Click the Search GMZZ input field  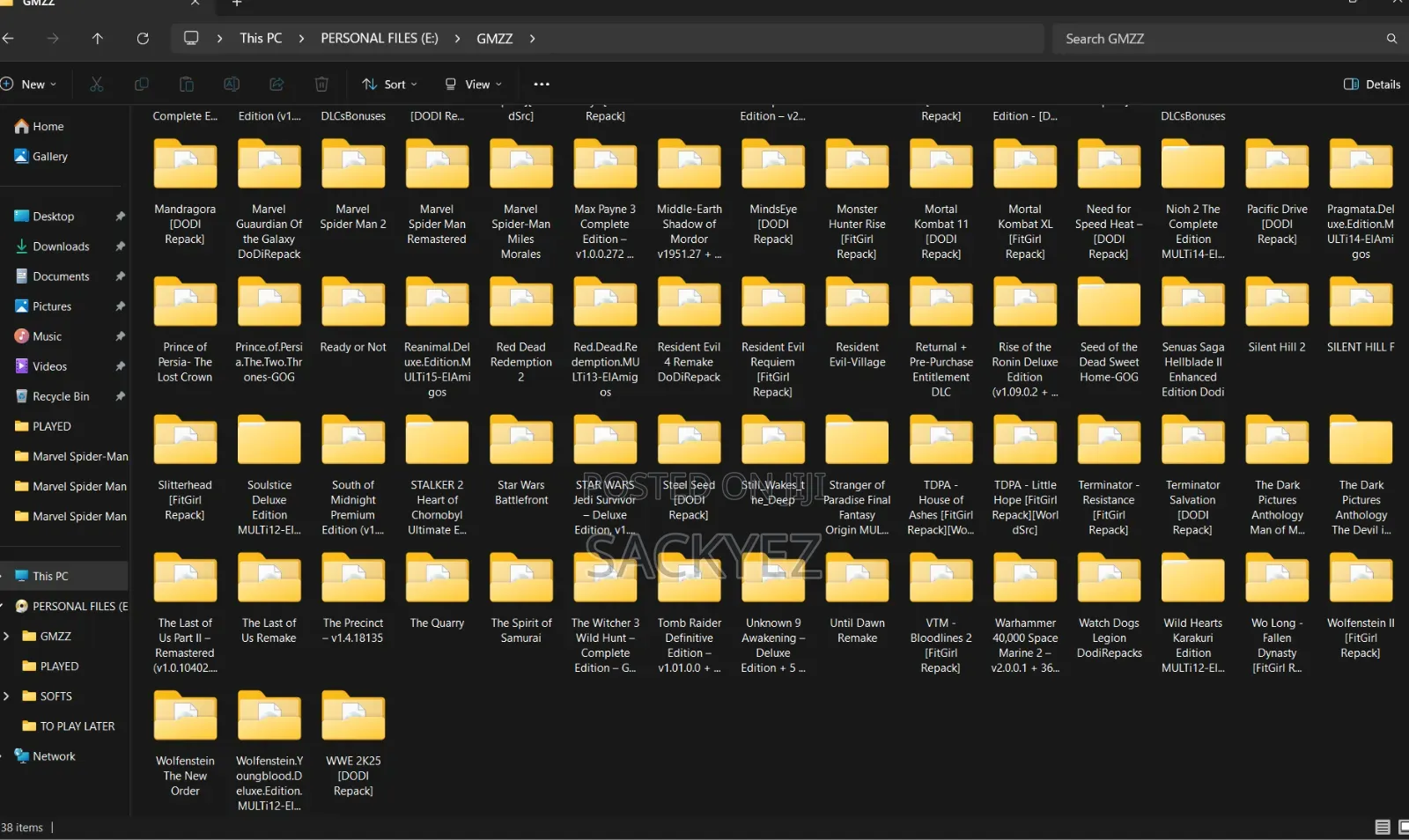pos(1224,39)
